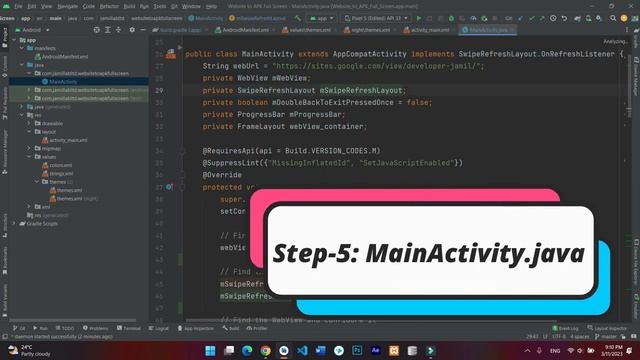Open the Profiler tool window
The image size is (640, 360).
point(257,328)
